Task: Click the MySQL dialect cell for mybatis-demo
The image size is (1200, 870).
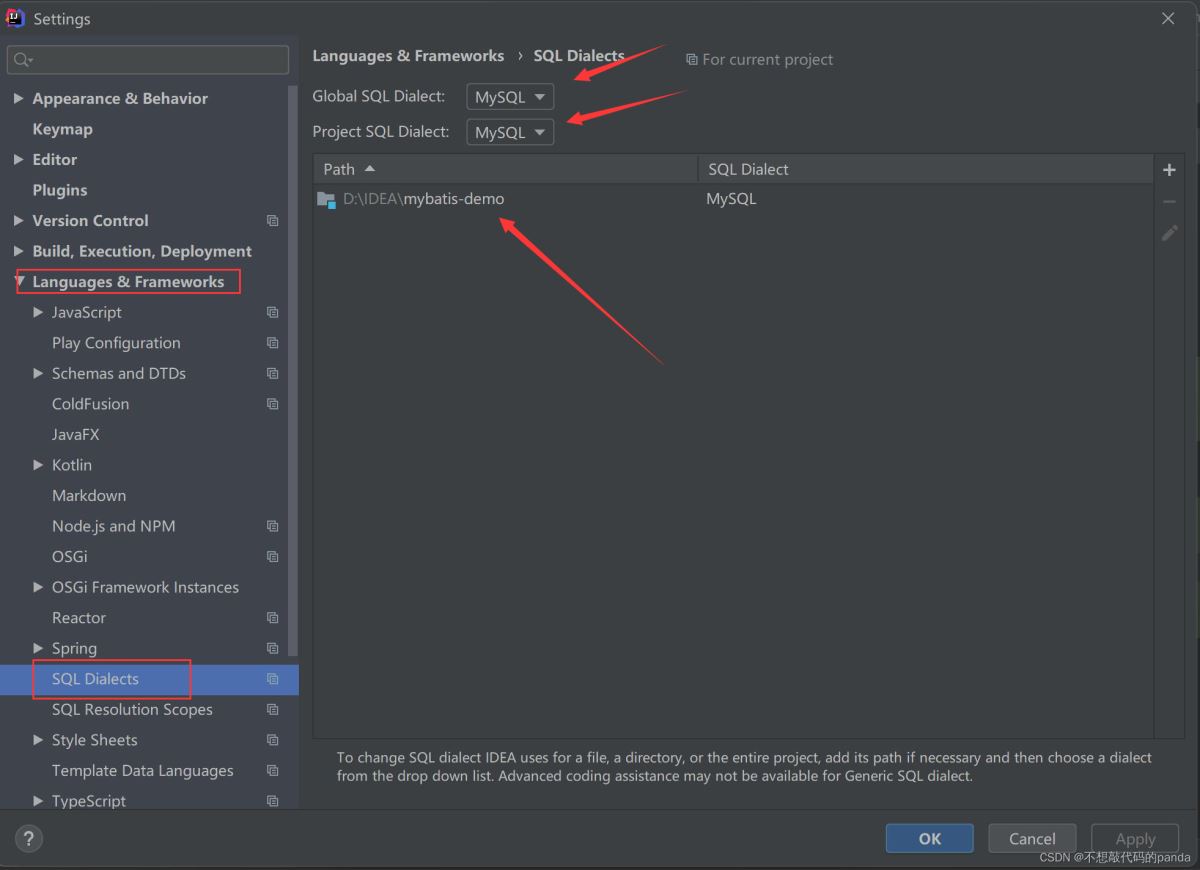Action: pos(731,199)
